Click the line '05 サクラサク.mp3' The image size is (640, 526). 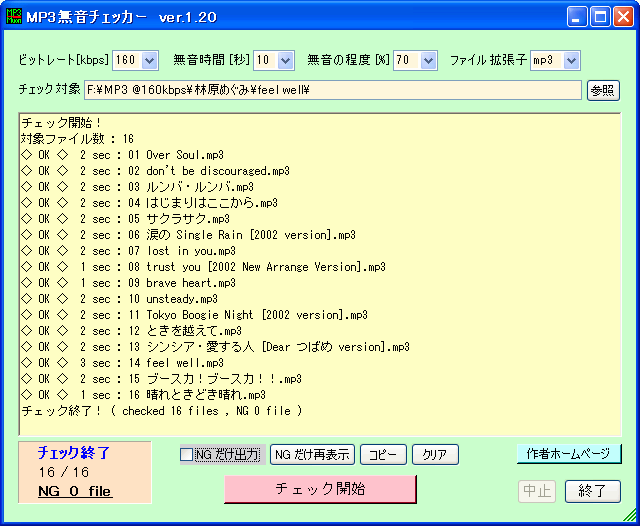pos(125,219)
